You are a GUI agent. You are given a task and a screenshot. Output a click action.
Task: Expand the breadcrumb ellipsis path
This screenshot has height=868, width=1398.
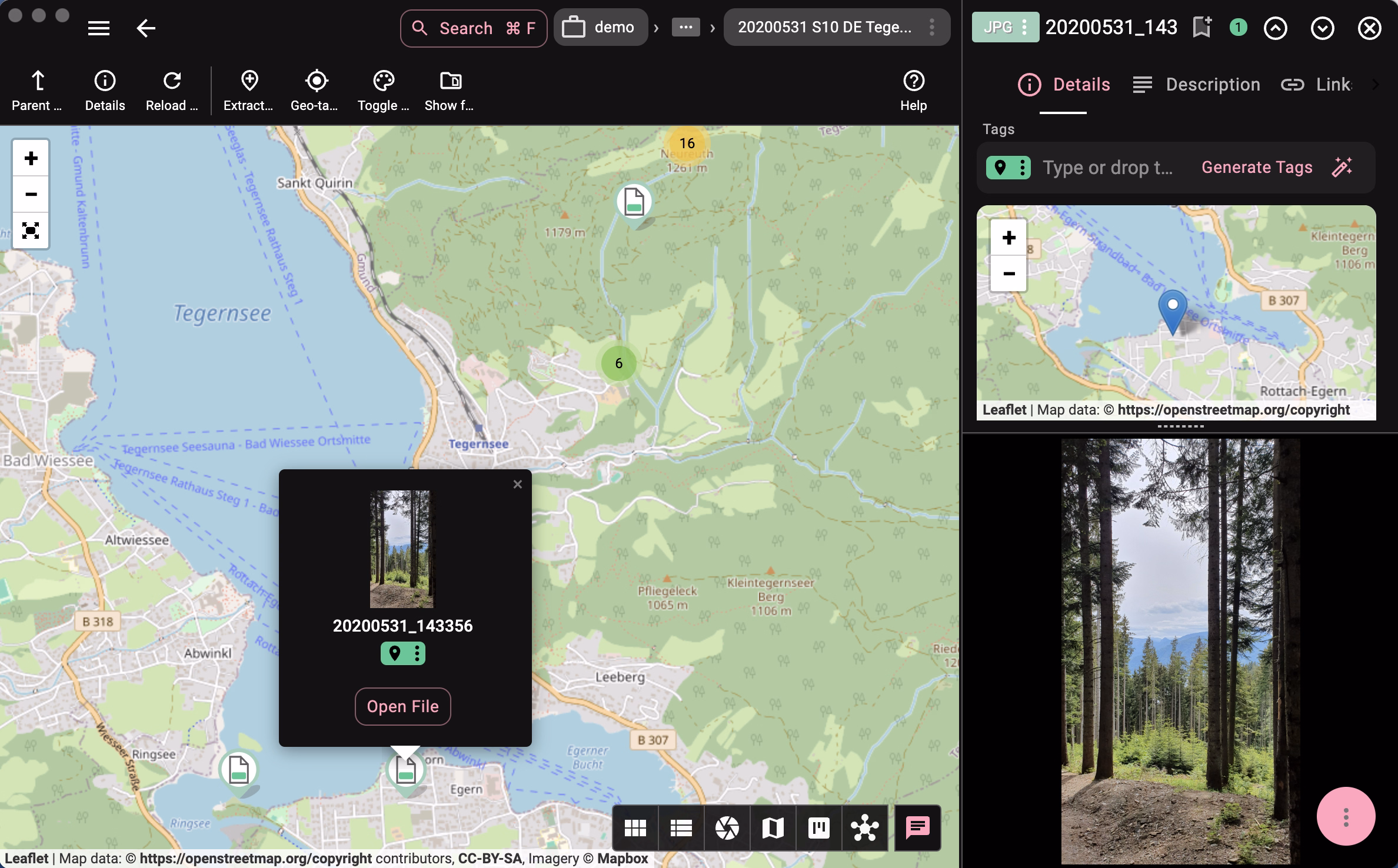click(x=685, y=27)
